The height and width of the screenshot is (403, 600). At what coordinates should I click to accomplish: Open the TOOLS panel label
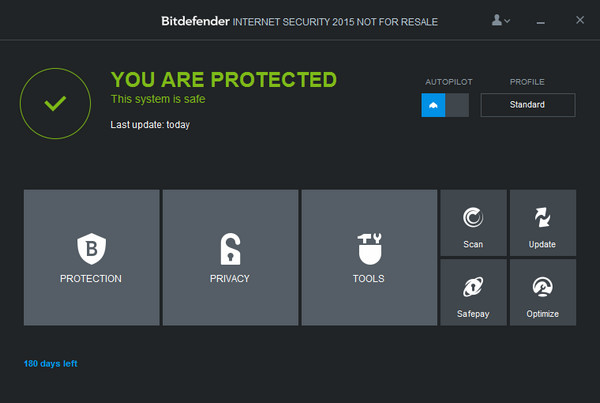tap(369, 279)
